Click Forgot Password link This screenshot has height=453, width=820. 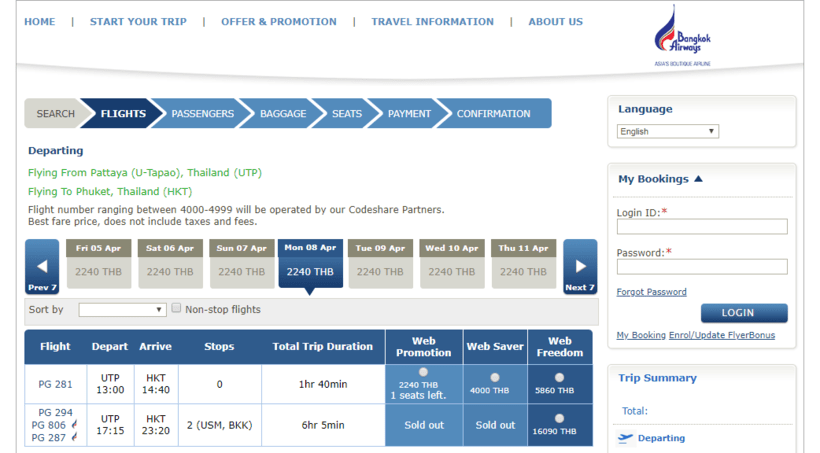click(651, 292)
